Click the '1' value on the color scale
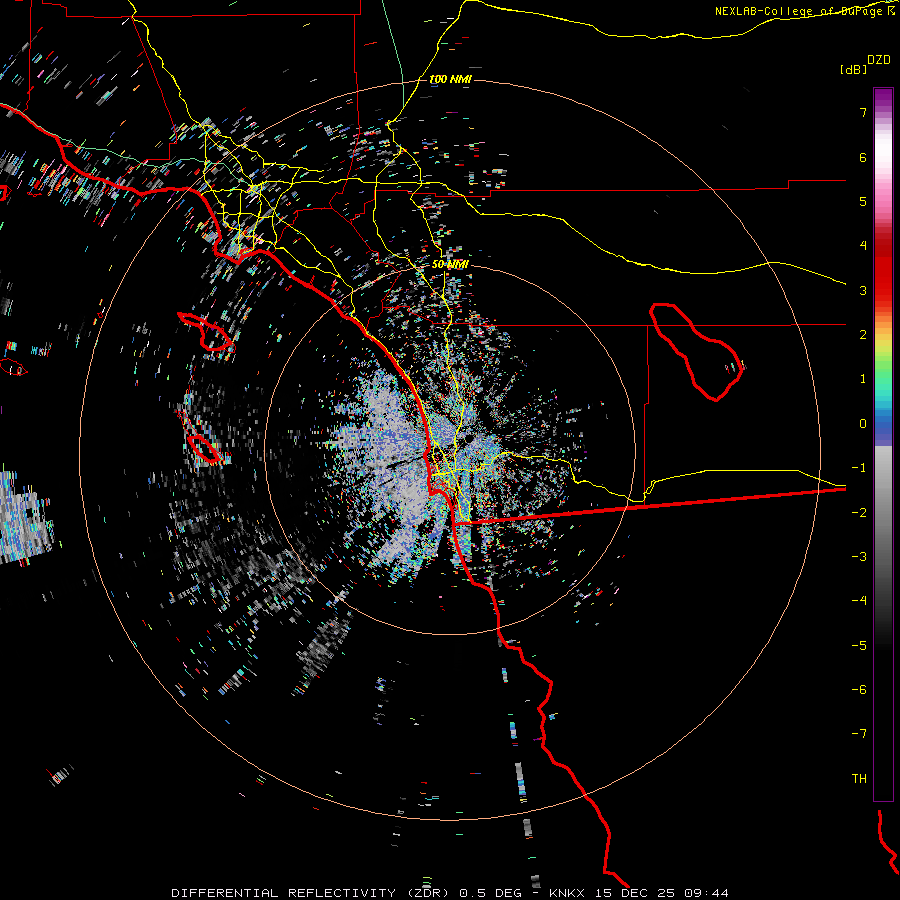Screen dimensions: 900x900 point(863,379)
